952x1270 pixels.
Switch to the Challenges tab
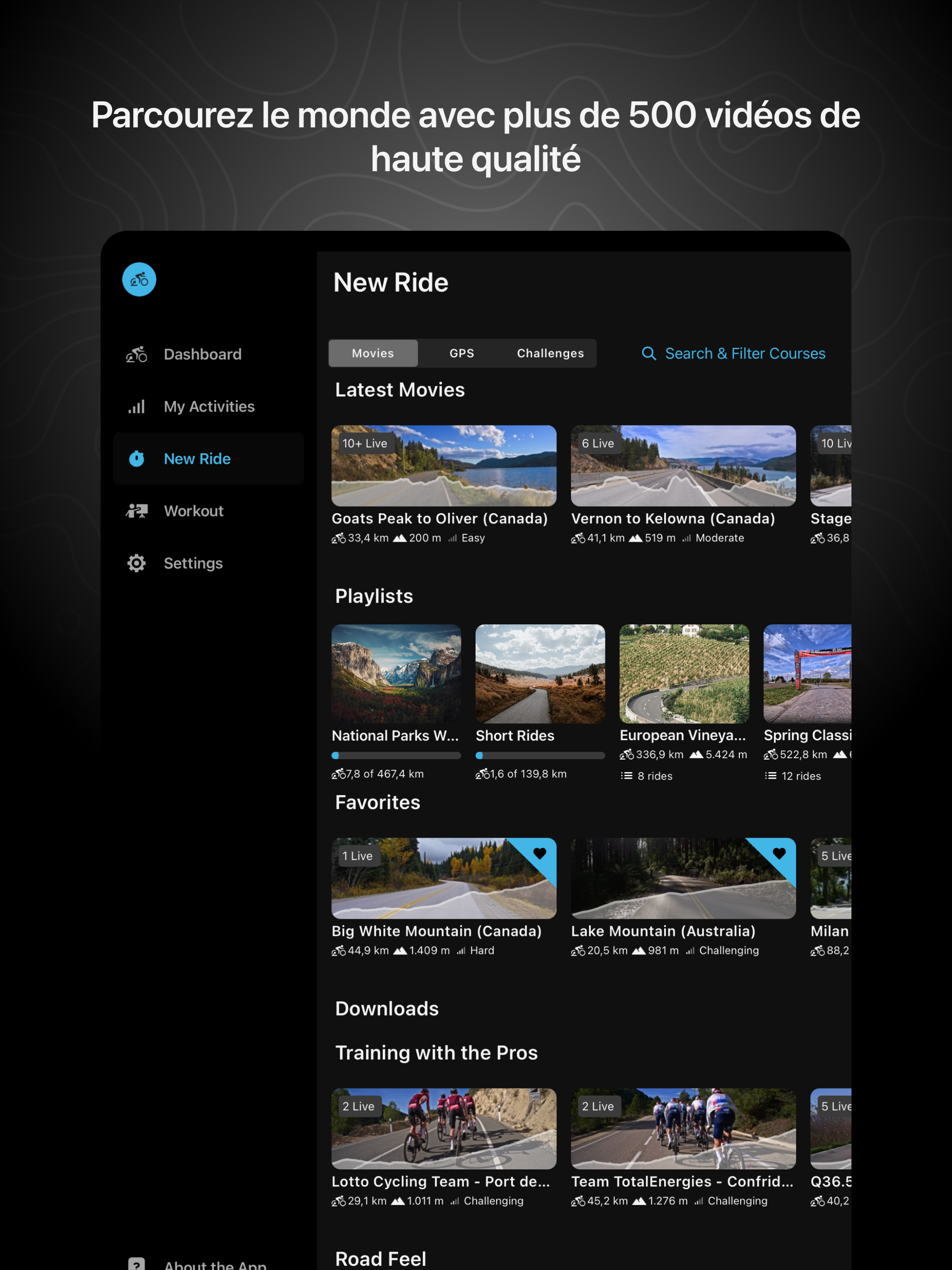550,353
